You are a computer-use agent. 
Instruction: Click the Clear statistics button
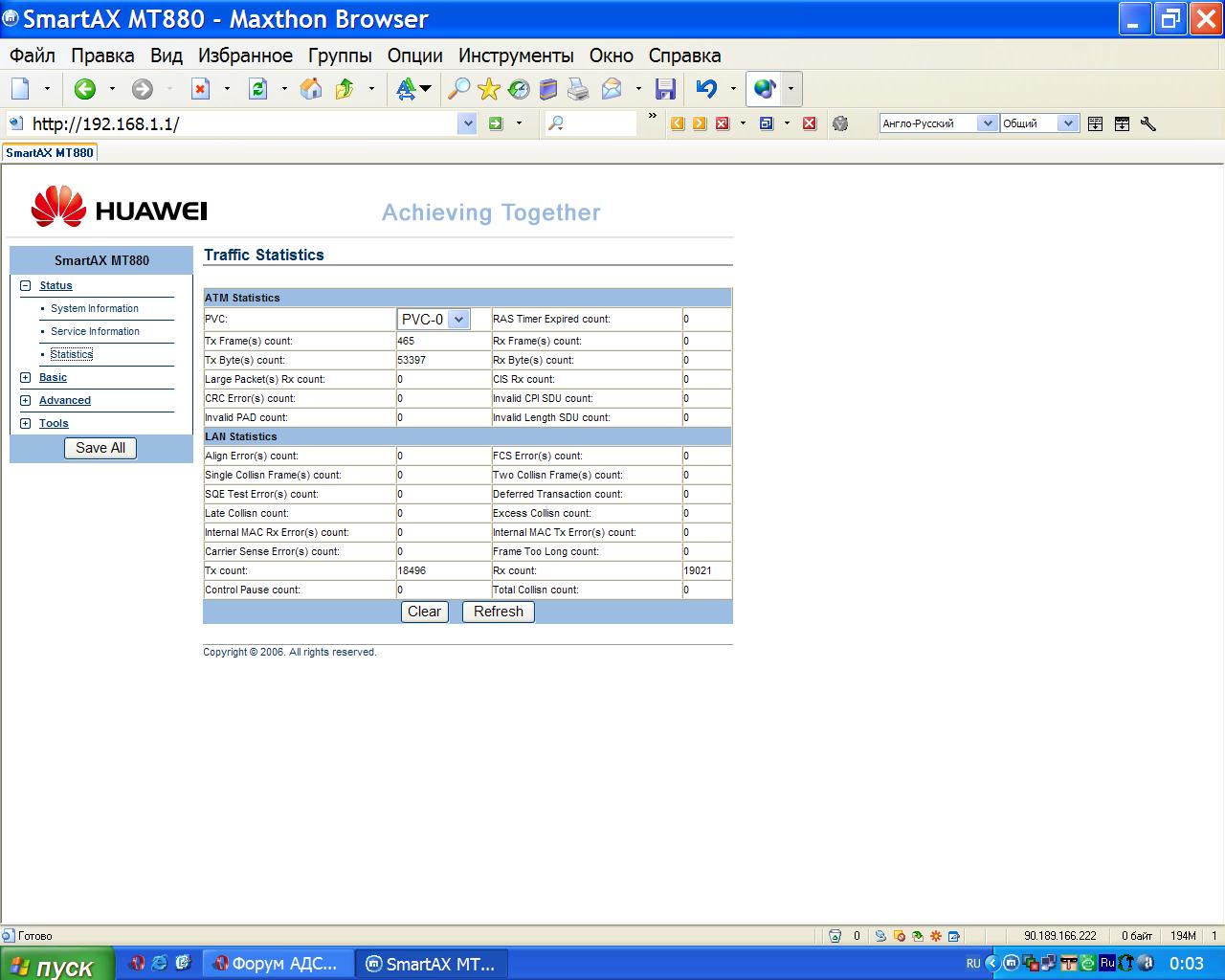[425, 612]
